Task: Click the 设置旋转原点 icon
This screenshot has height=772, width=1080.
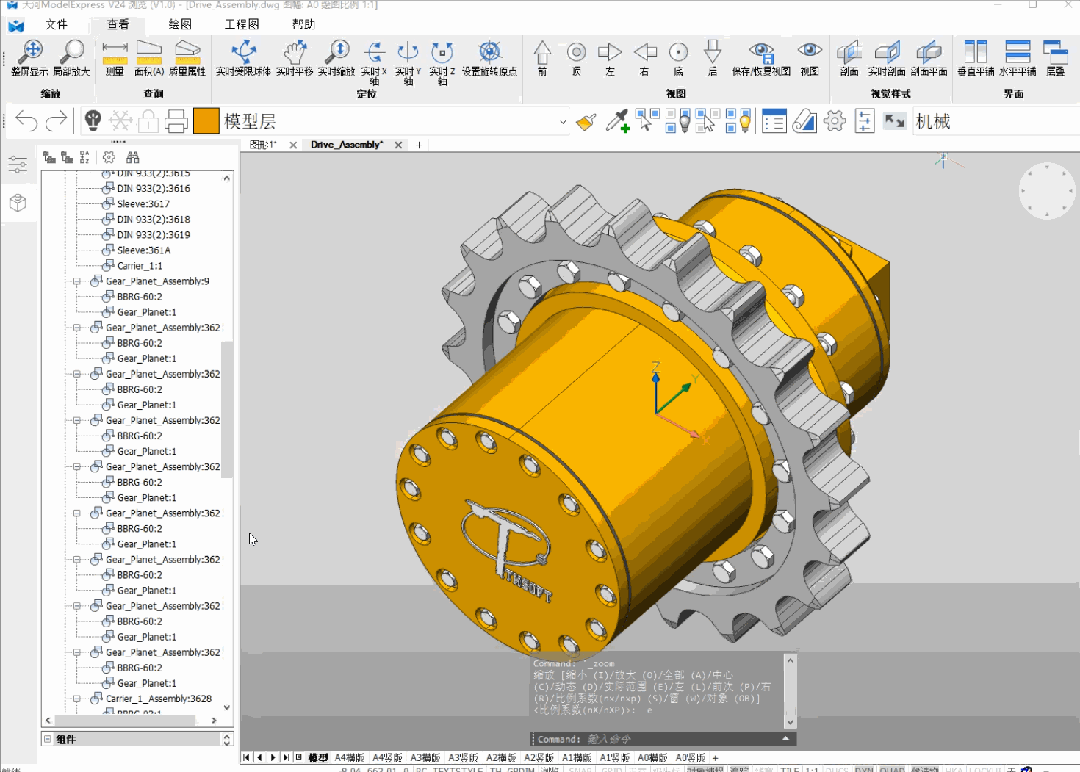Action: tap(489, 52)
